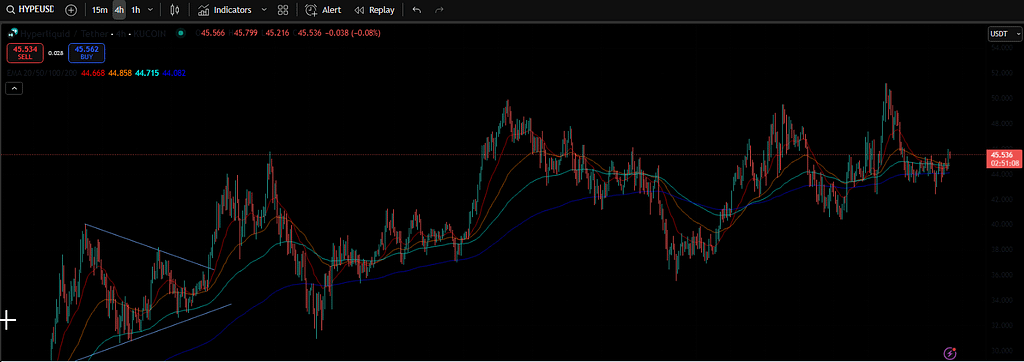Expand favorite indicators dropdown arrow
This screenshot has width=1024, height=362.
(x=264, y=10)
